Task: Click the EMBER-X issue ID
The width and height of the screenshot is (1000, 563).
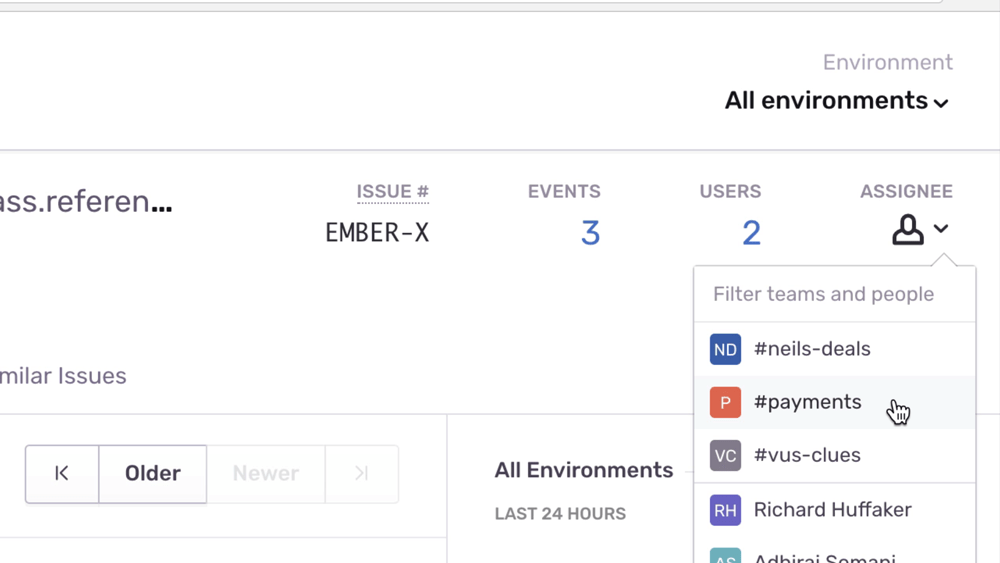Action: (377, 233)
